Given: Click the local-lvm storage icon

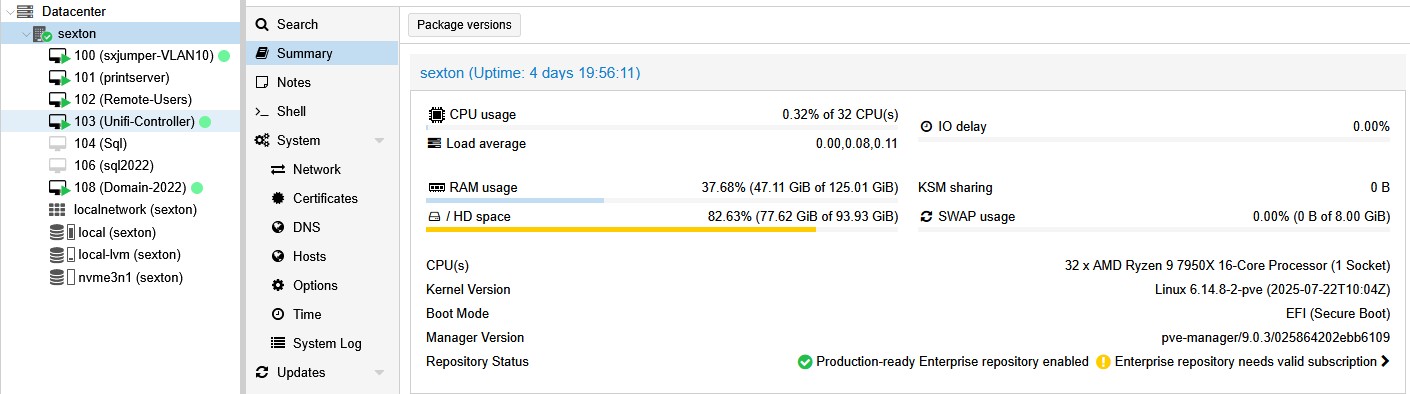Looking at the screenshot, I should click(x=62, y=254).
